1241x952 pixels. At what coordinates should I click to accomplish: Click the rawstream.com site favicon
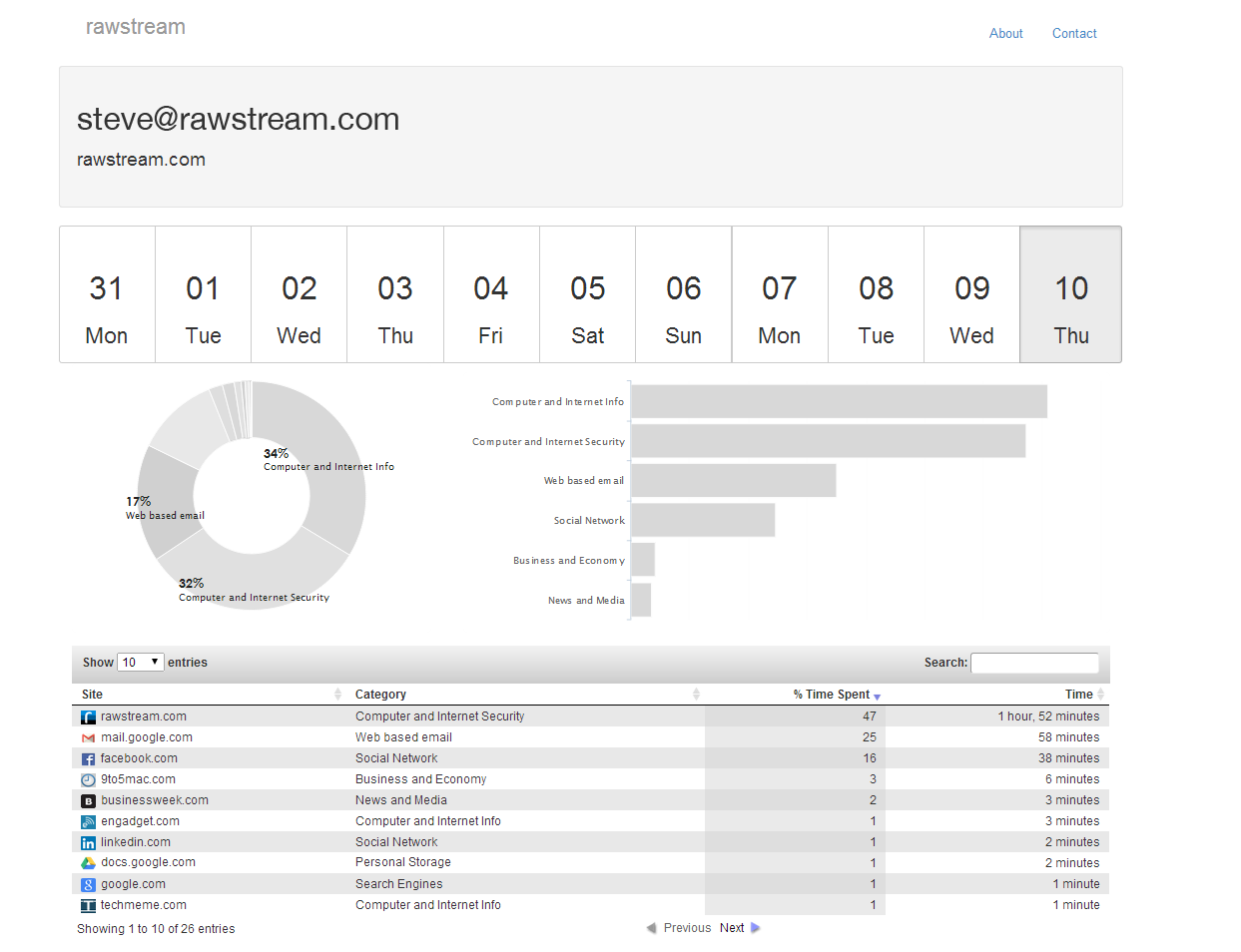pyautogui.click(x=88, y=715)
